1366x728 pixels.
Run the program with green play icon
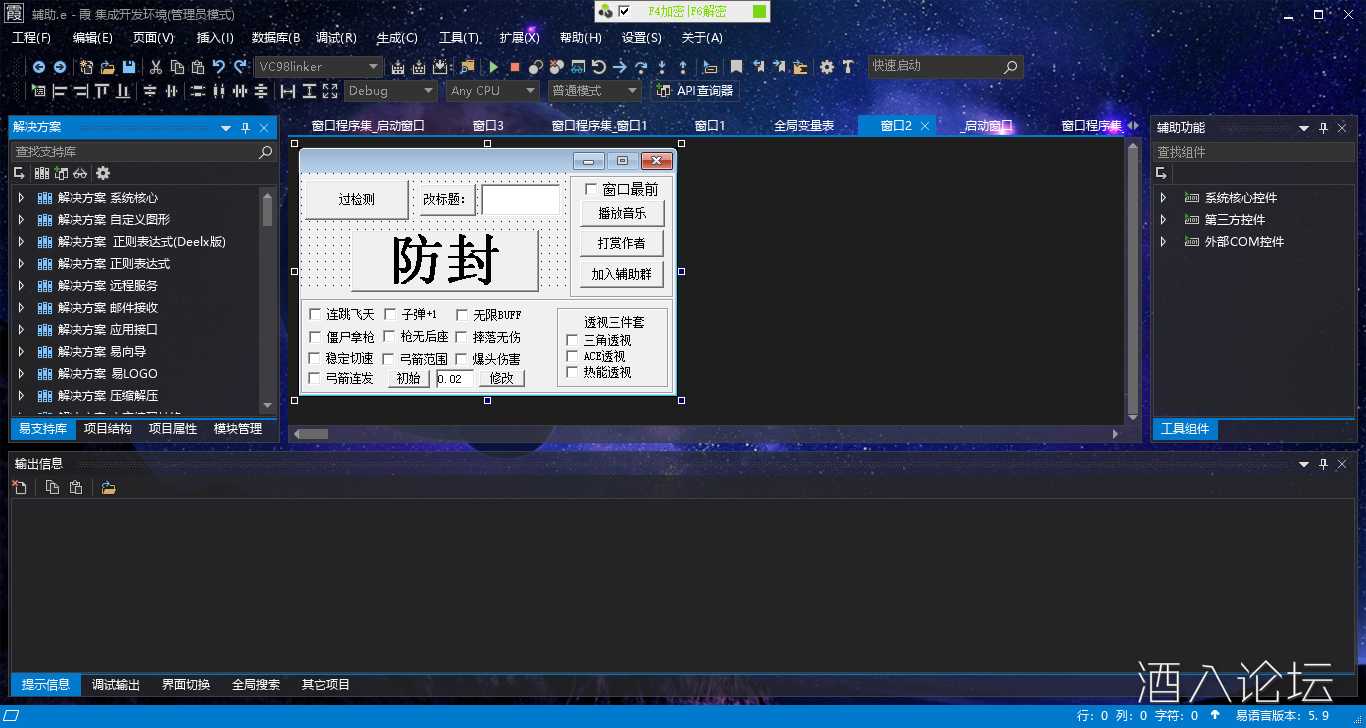point(494,67)
